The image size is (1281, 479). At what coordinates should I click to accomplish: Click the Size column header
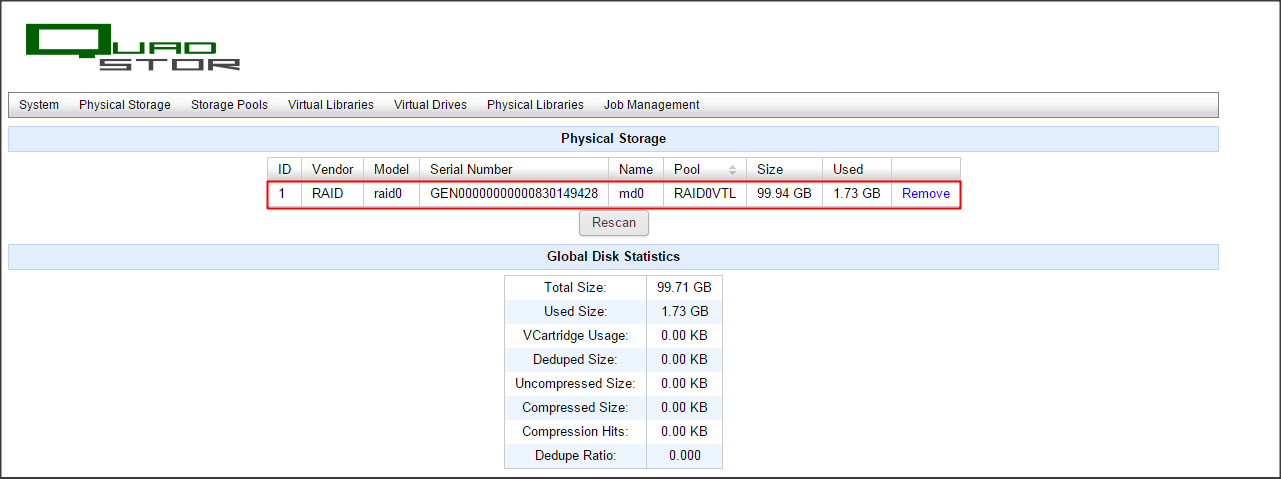click(770, 170)
